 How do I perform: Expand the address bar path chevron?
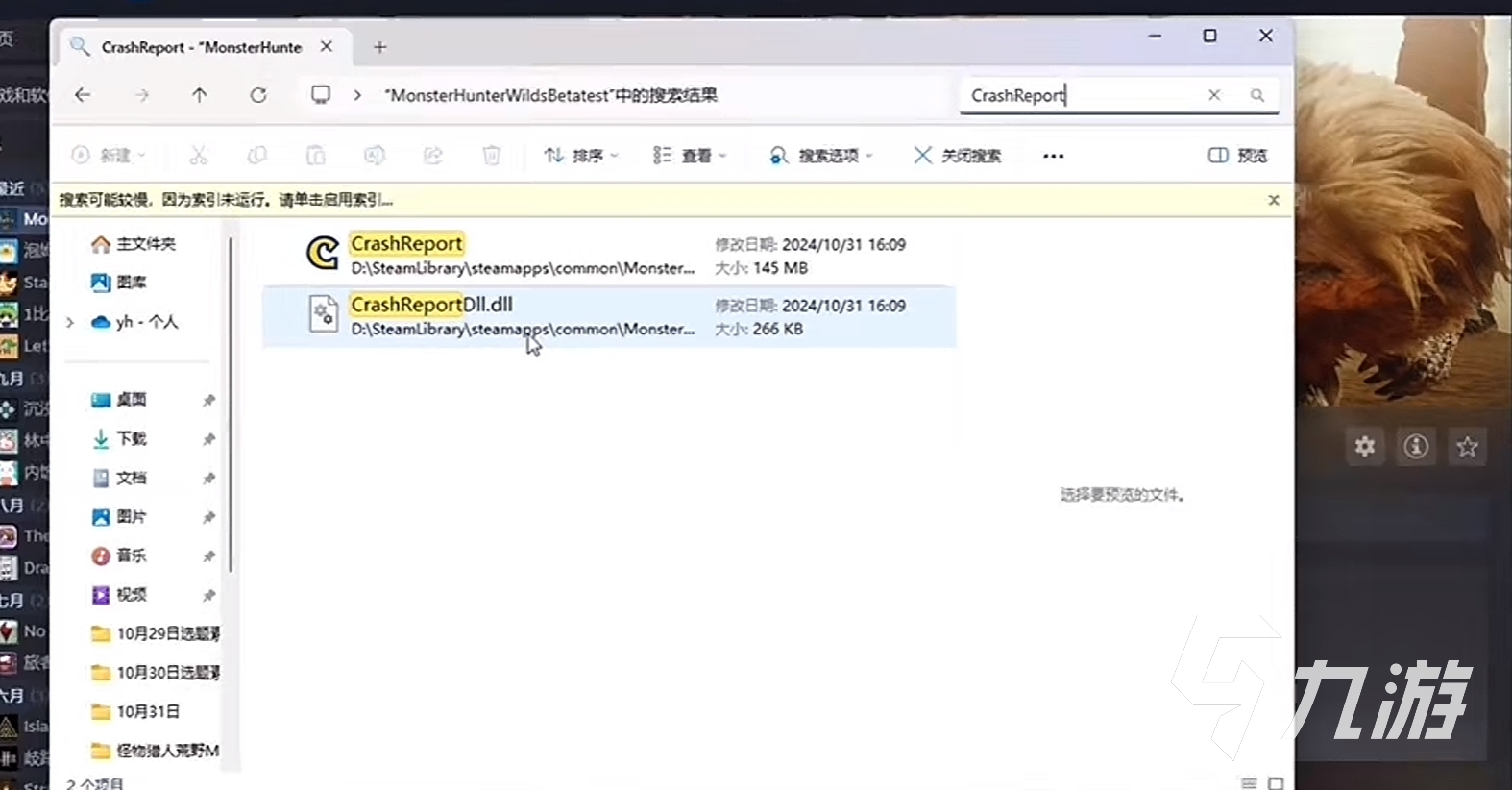[x=357, y=95]
